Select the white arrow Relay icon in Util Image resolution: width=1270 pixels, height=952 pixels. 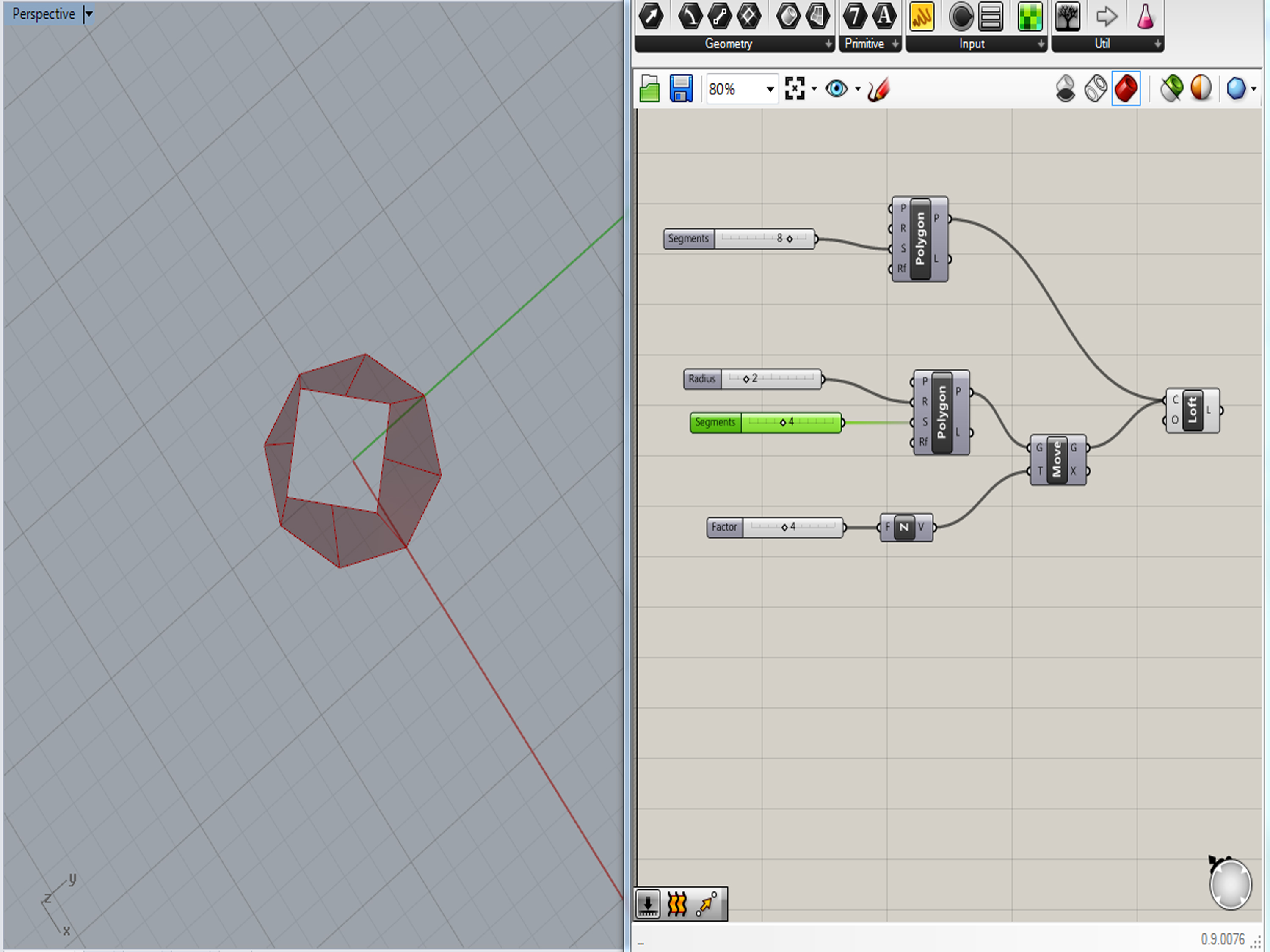(x=1106, y=17)
